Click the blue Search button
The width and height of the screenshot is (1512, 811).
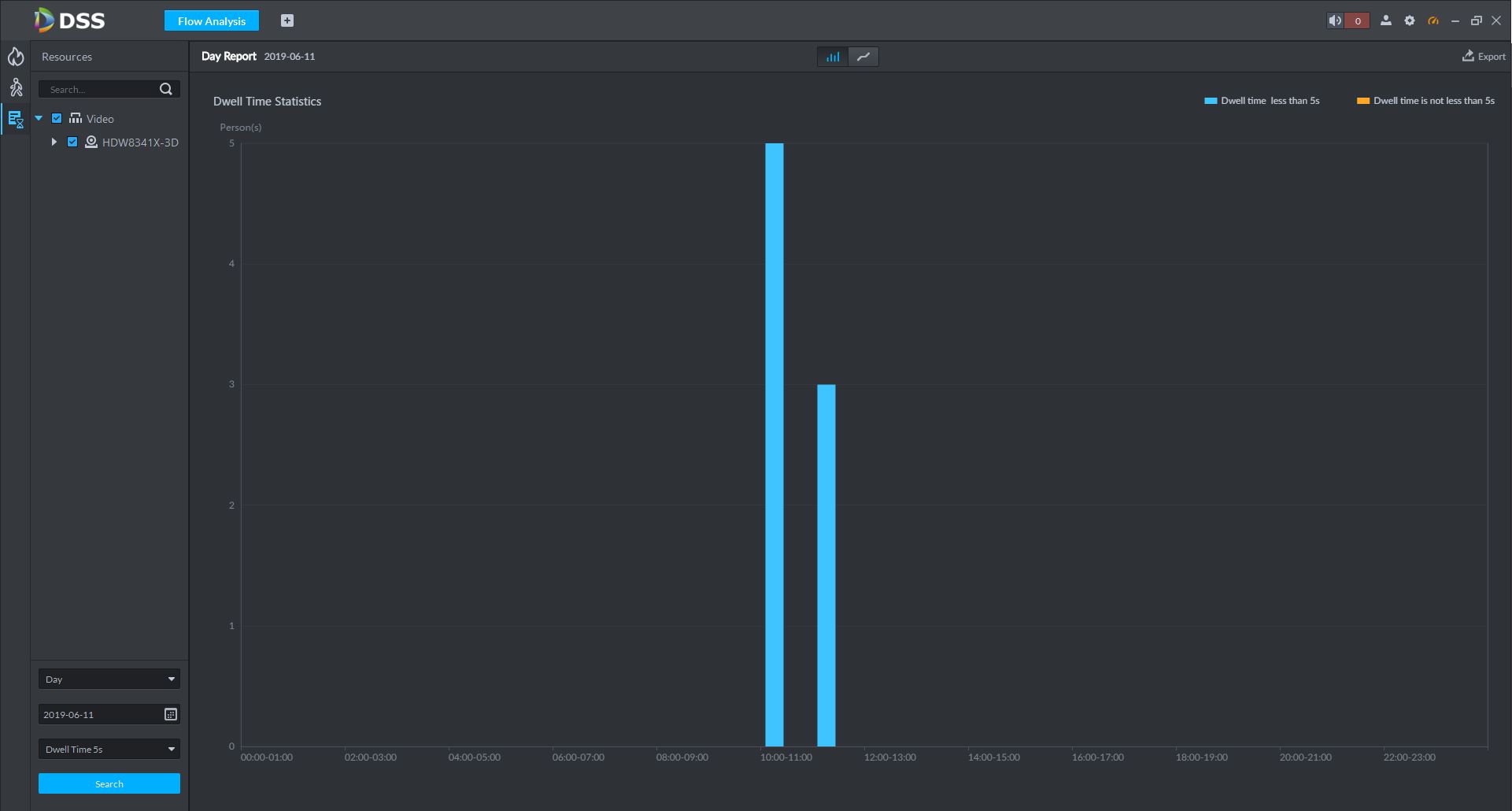tap(109, 783)
